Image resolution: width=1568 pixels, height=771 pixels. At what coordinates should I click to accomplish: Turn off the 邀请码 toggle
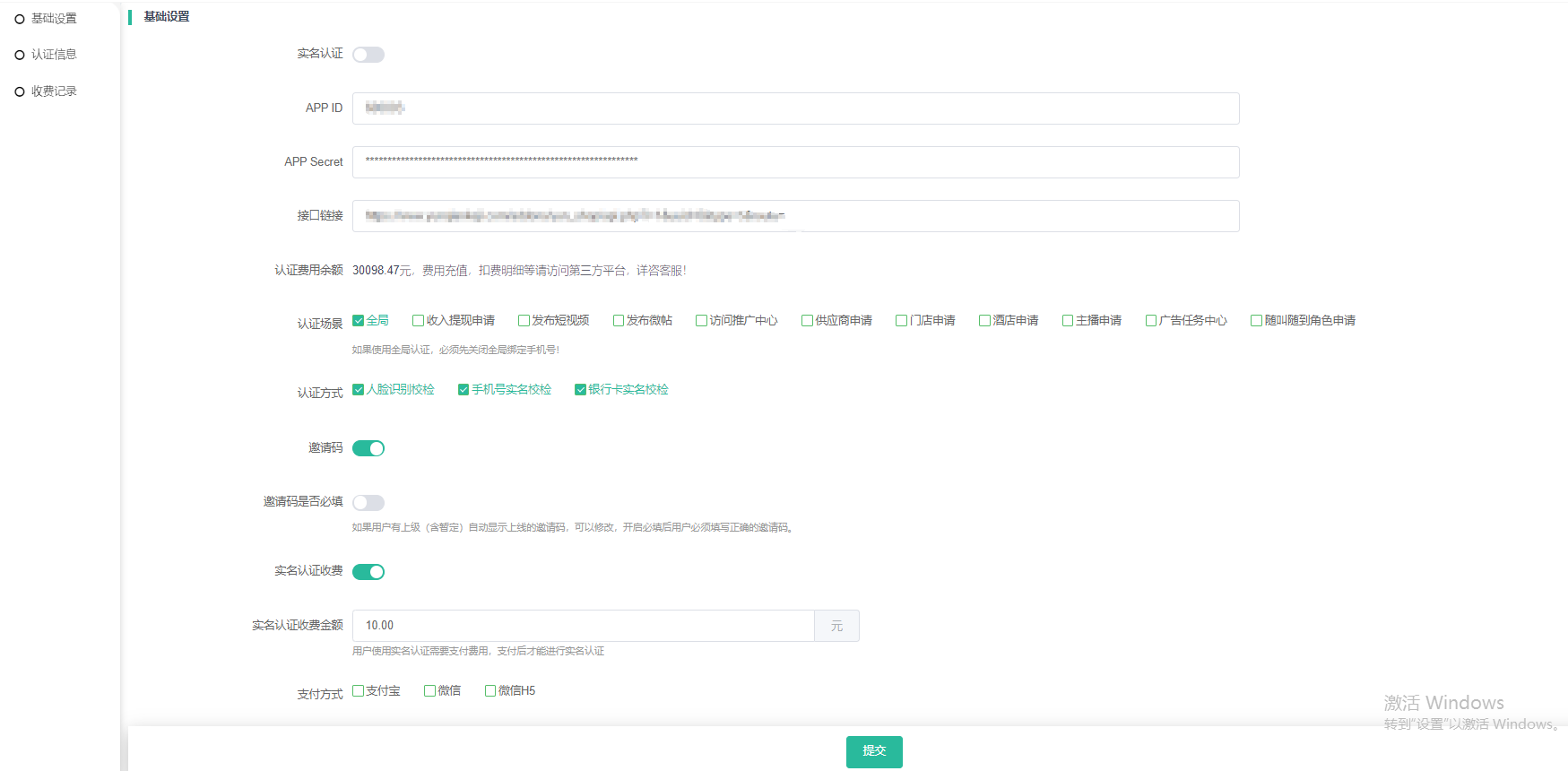click(x=368, y=448)
